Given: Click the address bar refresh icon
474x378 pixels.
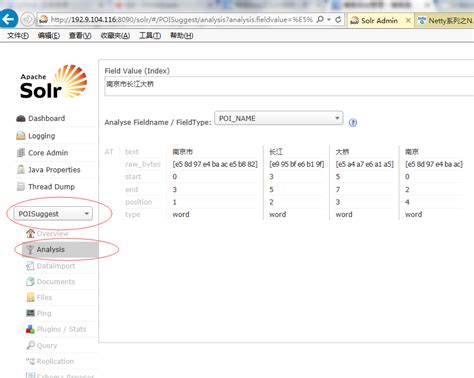Looking at the screenshot, I should [x=338, y=20].
